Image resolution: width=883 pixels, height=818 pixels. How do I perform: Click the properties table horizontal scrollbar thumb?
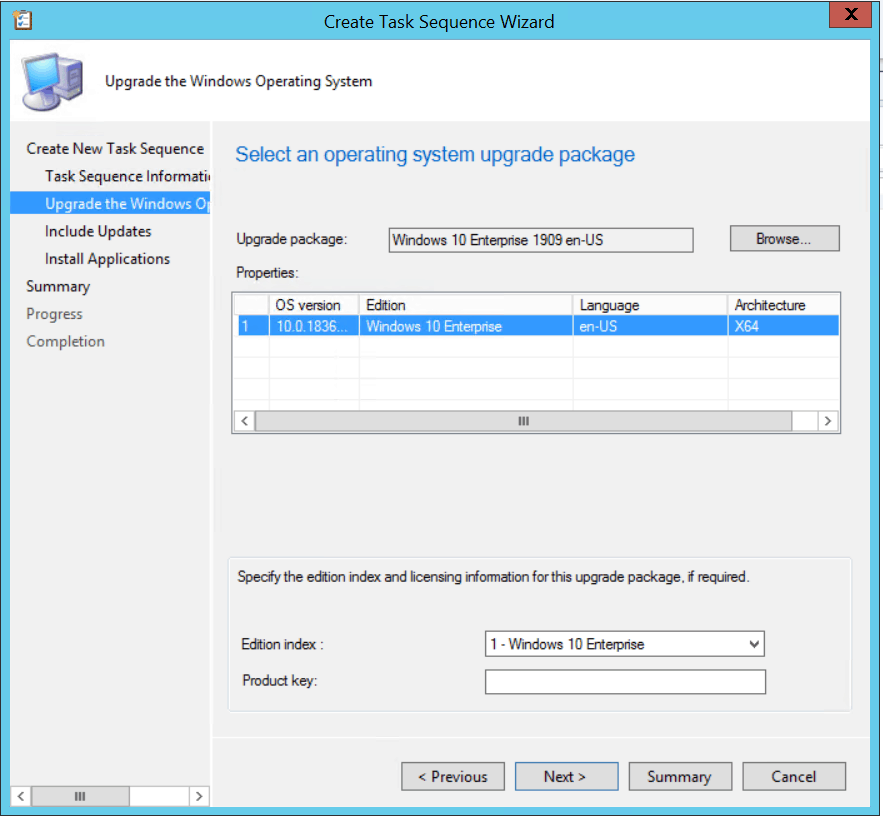(x=523, y=421)
